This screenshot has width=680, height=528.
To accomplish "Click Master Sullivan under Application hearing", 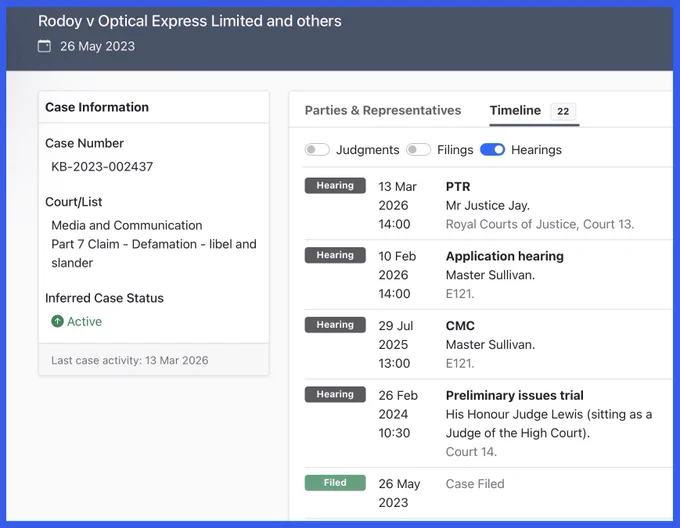I will click(490, 275).
